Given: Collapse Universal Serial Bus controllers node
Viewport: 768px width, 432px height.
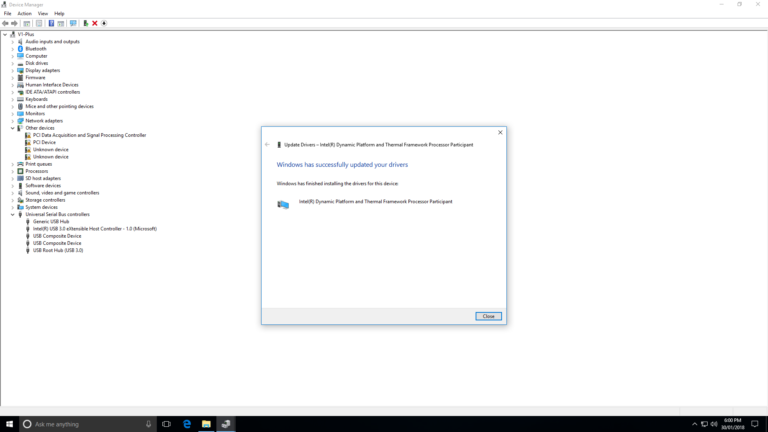Looking at the screenshot, I should click(13, 215).
